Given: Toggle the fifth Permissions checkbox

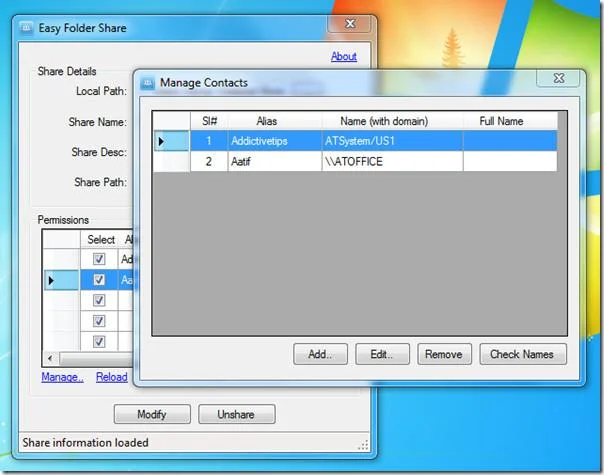Looking at the screenshot, I should [99, 341].
